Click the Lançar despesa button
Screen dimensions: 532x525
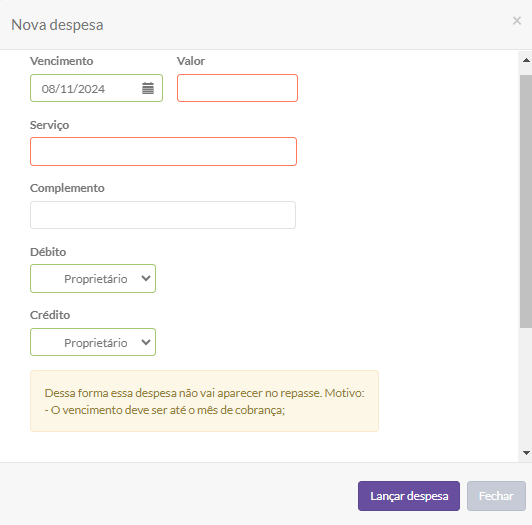(x=409, y=496)
